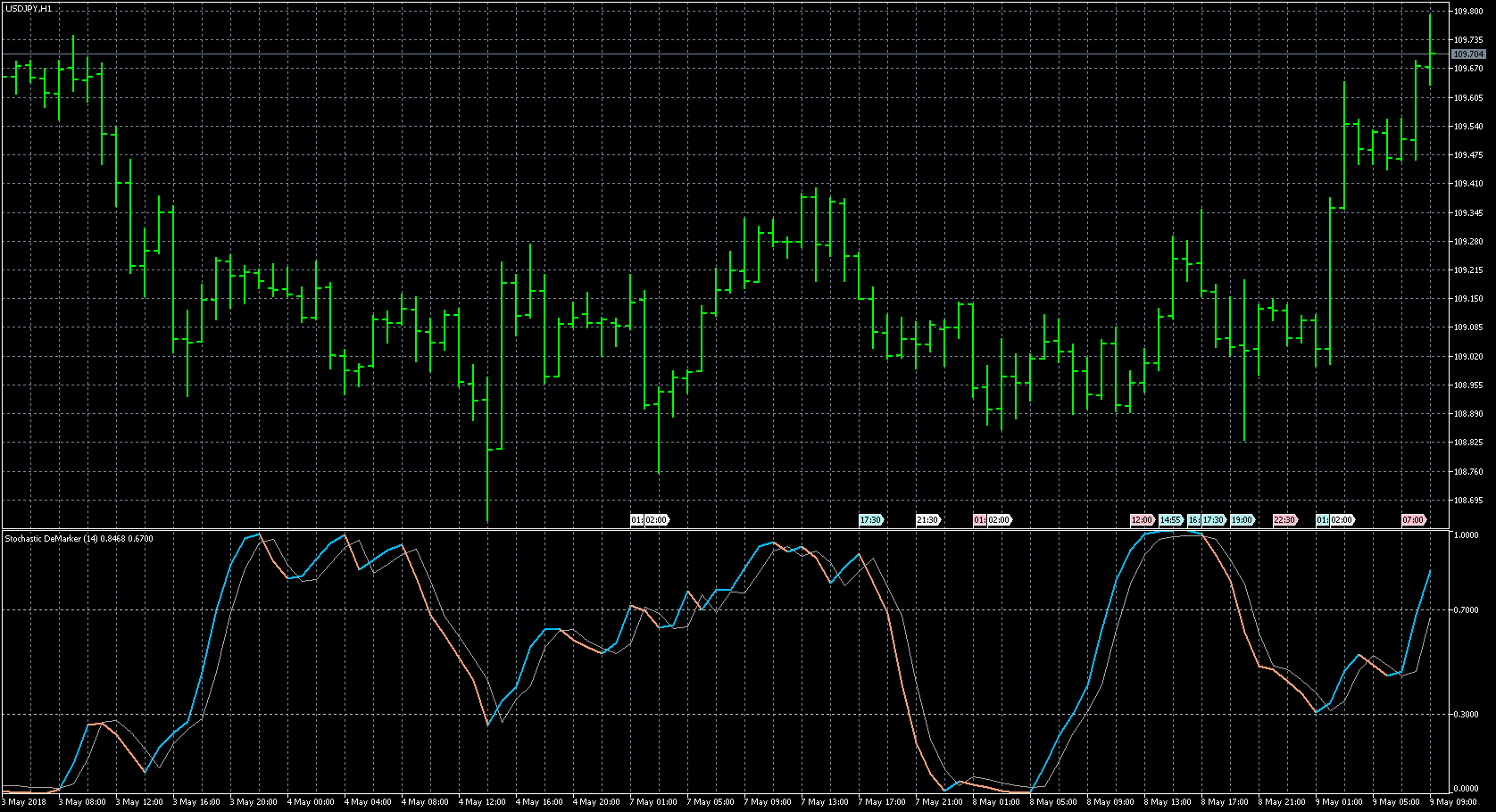Click the 4 May 12:00 time axis label

[x=482, y=802]
